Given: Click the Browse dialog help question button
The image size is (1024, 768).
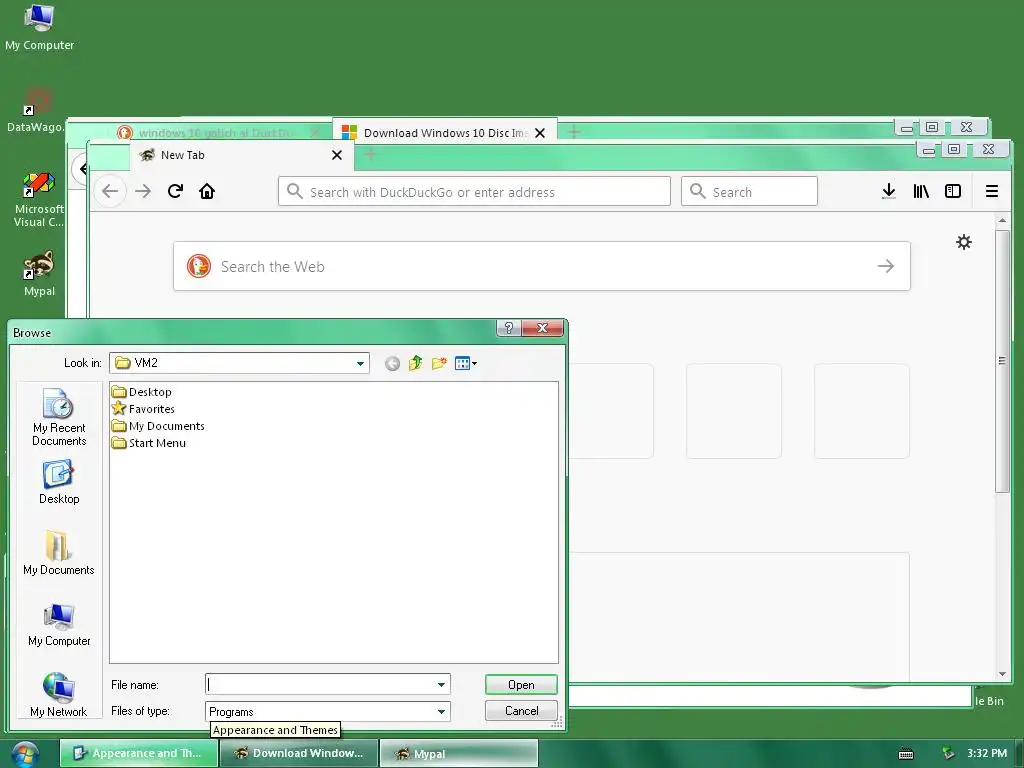Looking at the screenshot, I should pyautogui.click(x=508, y=328).
